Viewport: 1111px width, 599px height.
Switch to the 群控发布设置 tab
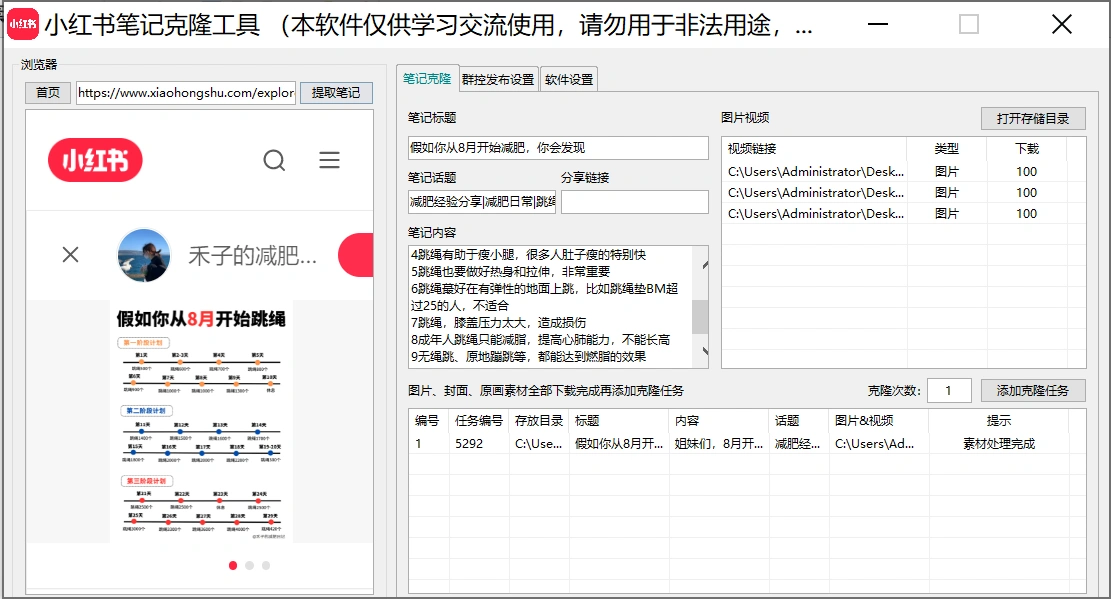point(498,79)
